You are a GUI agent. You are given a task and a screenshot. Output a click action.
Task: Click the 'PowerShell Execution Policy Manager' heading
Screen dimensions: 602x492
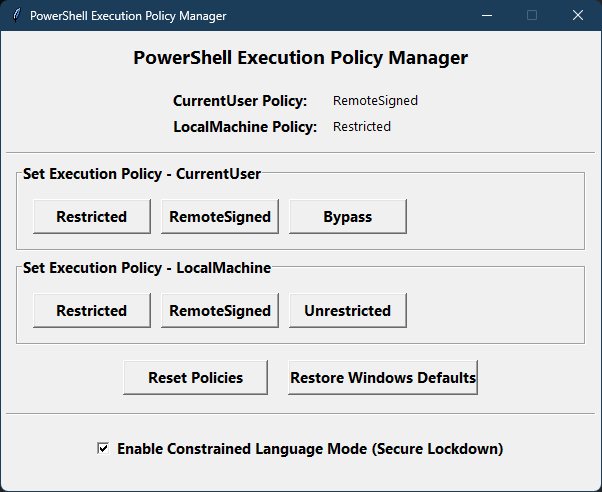click(301, 58)
